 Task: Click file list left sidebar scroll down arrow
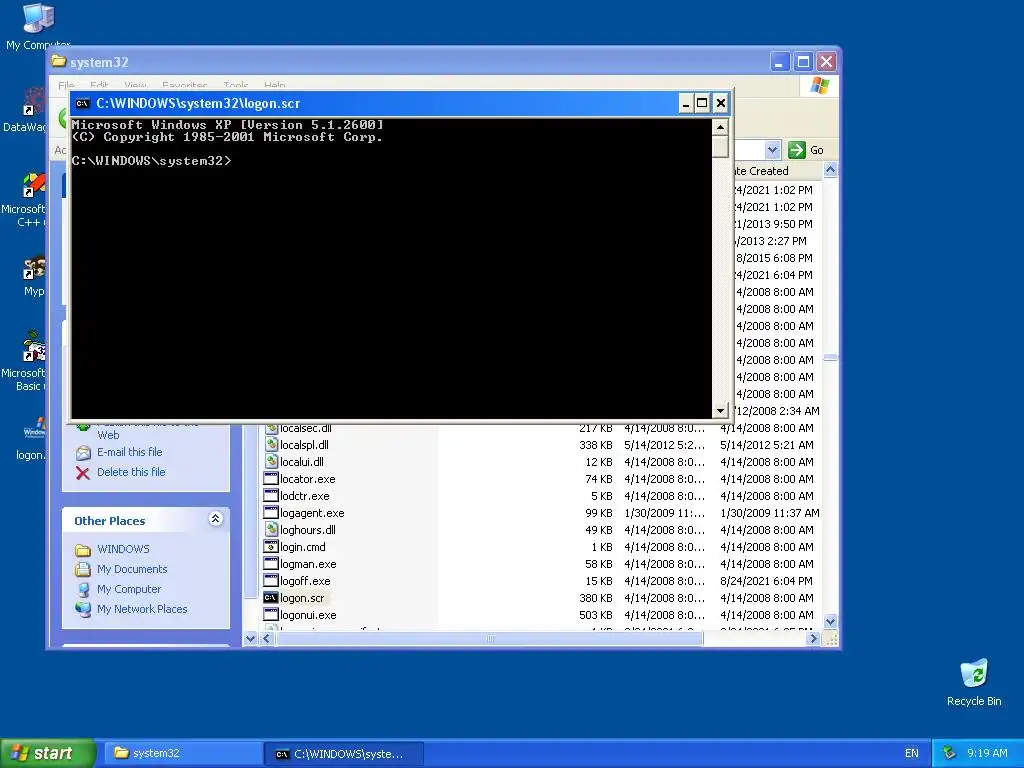tap(250, 639)
